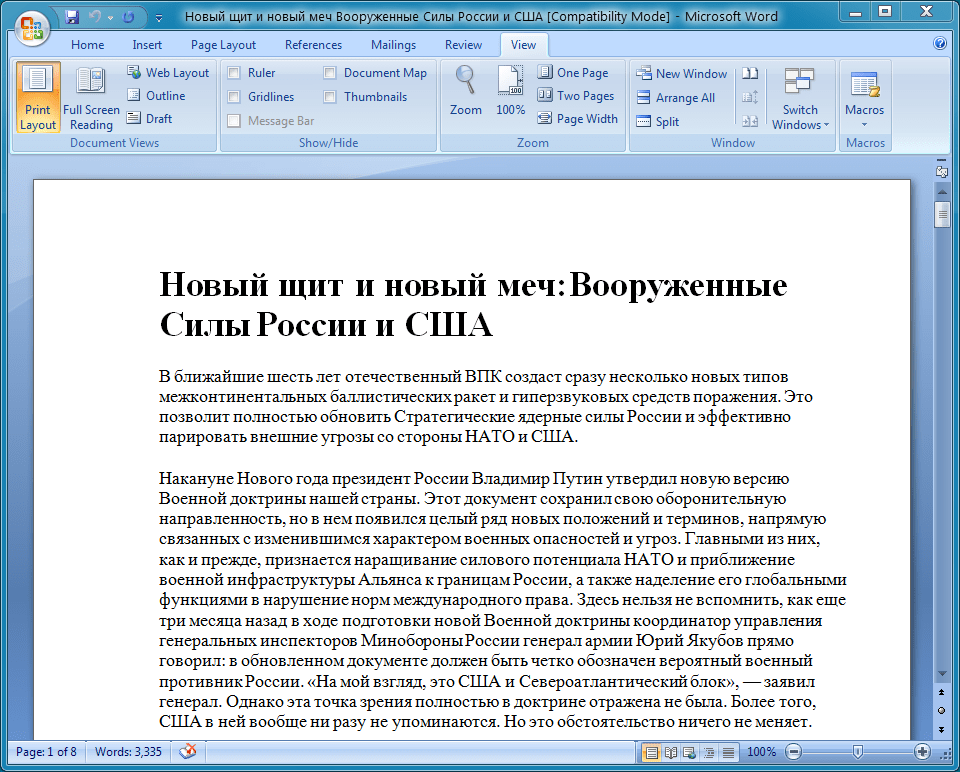Viewport: 960px width, 772px height.
Task: Select Full Screen Reading icon in status bar
Action: (x=671, y=752)
